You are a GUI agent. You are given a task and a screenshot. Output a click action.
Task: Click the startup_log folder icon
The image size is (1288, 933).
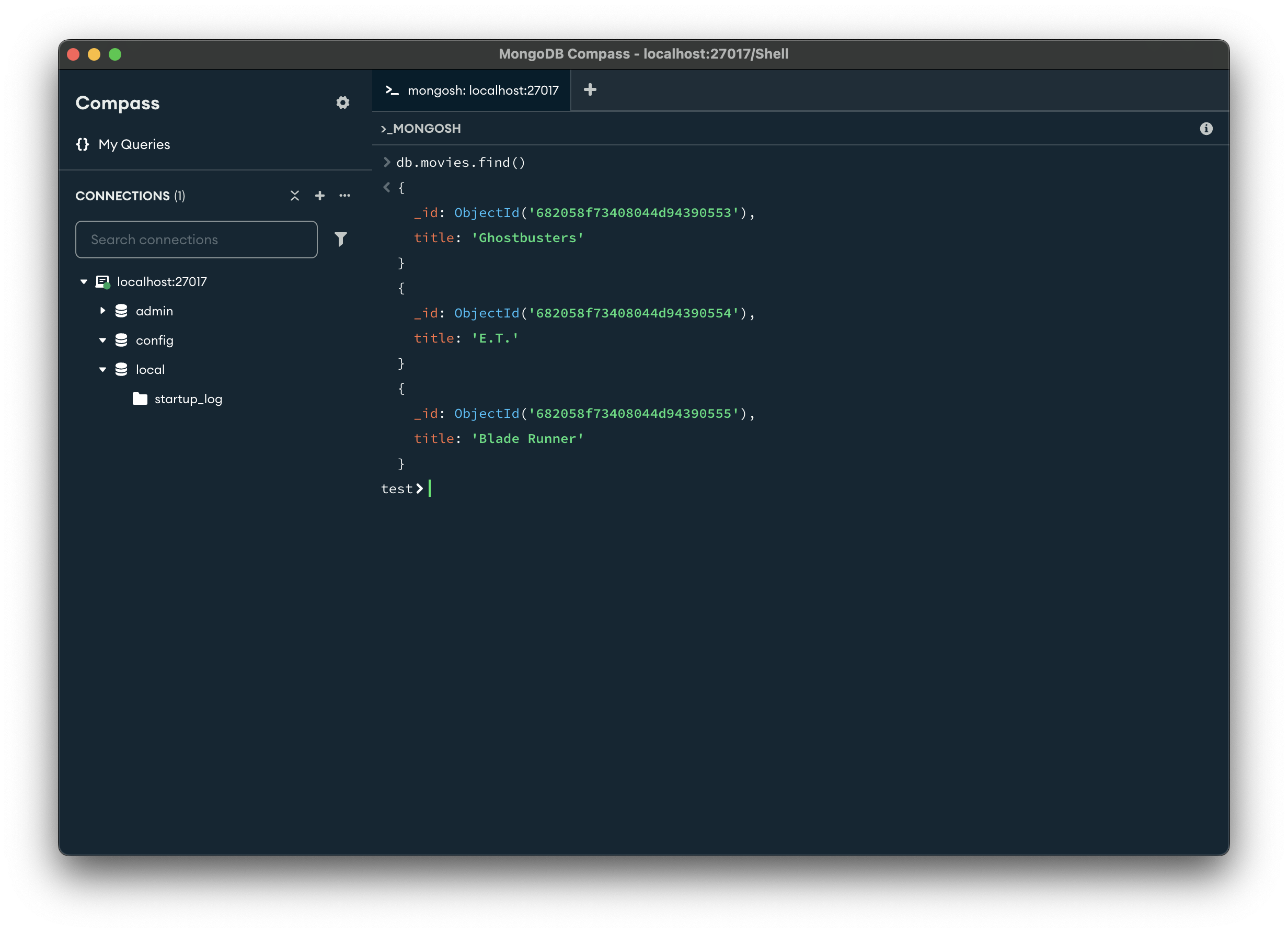[140, 399]
